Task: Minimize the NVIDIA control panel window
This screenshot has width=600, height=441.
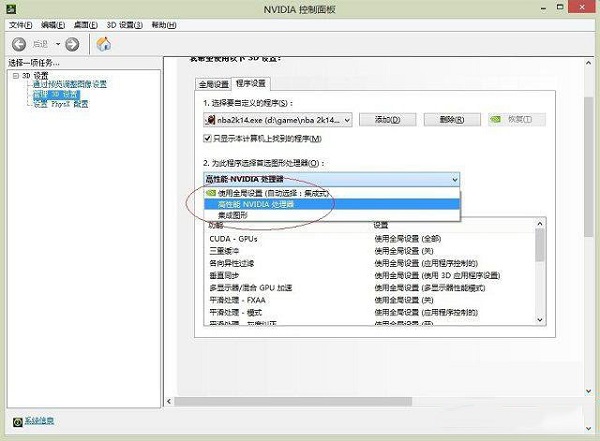Action: click(x=543, y=8)
